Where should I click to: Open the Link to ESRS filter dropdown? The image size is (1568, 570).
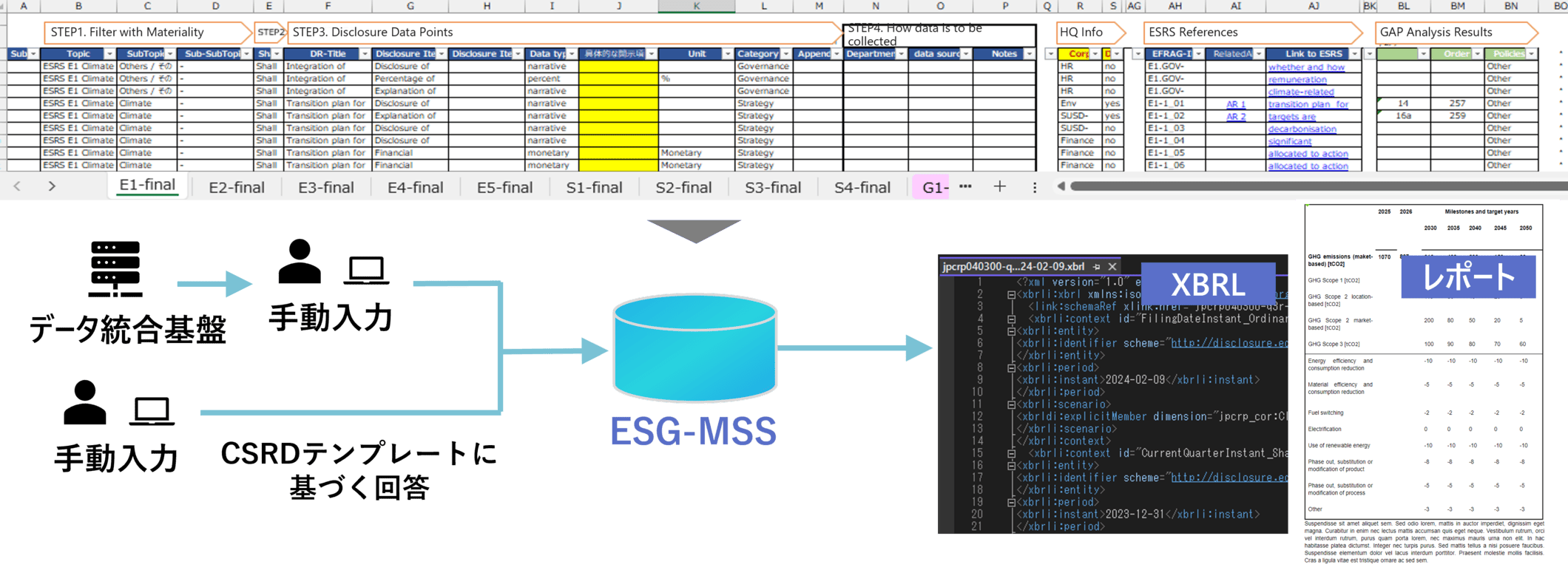1354,54
